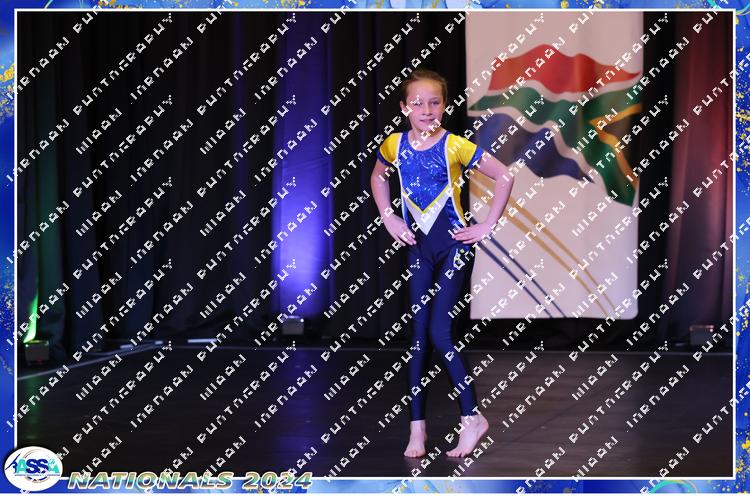Click the "NATIONALS 2024" caption text
The height and width of the screenshot is (500, 750).
[190, 480]
